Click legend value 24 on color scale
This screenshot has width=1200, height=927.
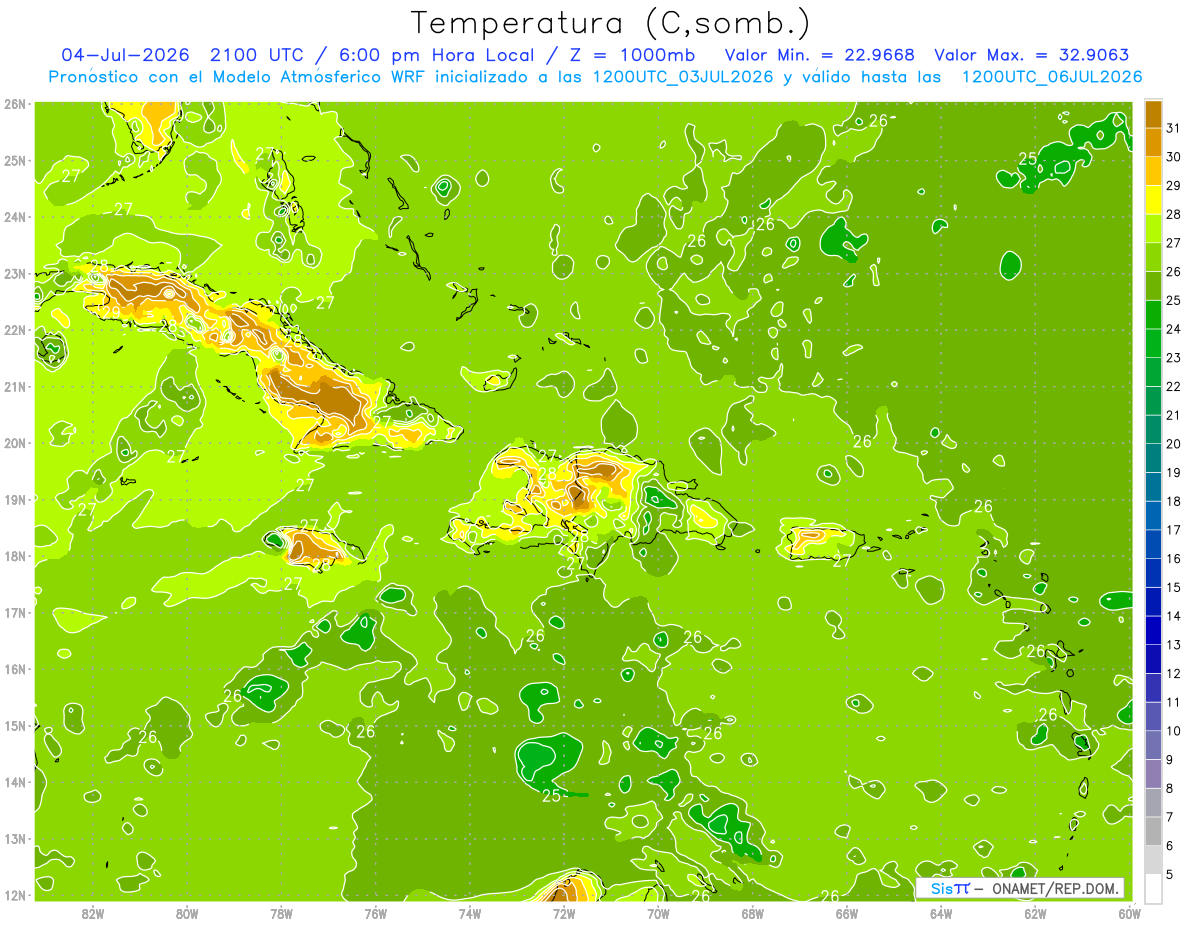click(x=1173, y=329)
